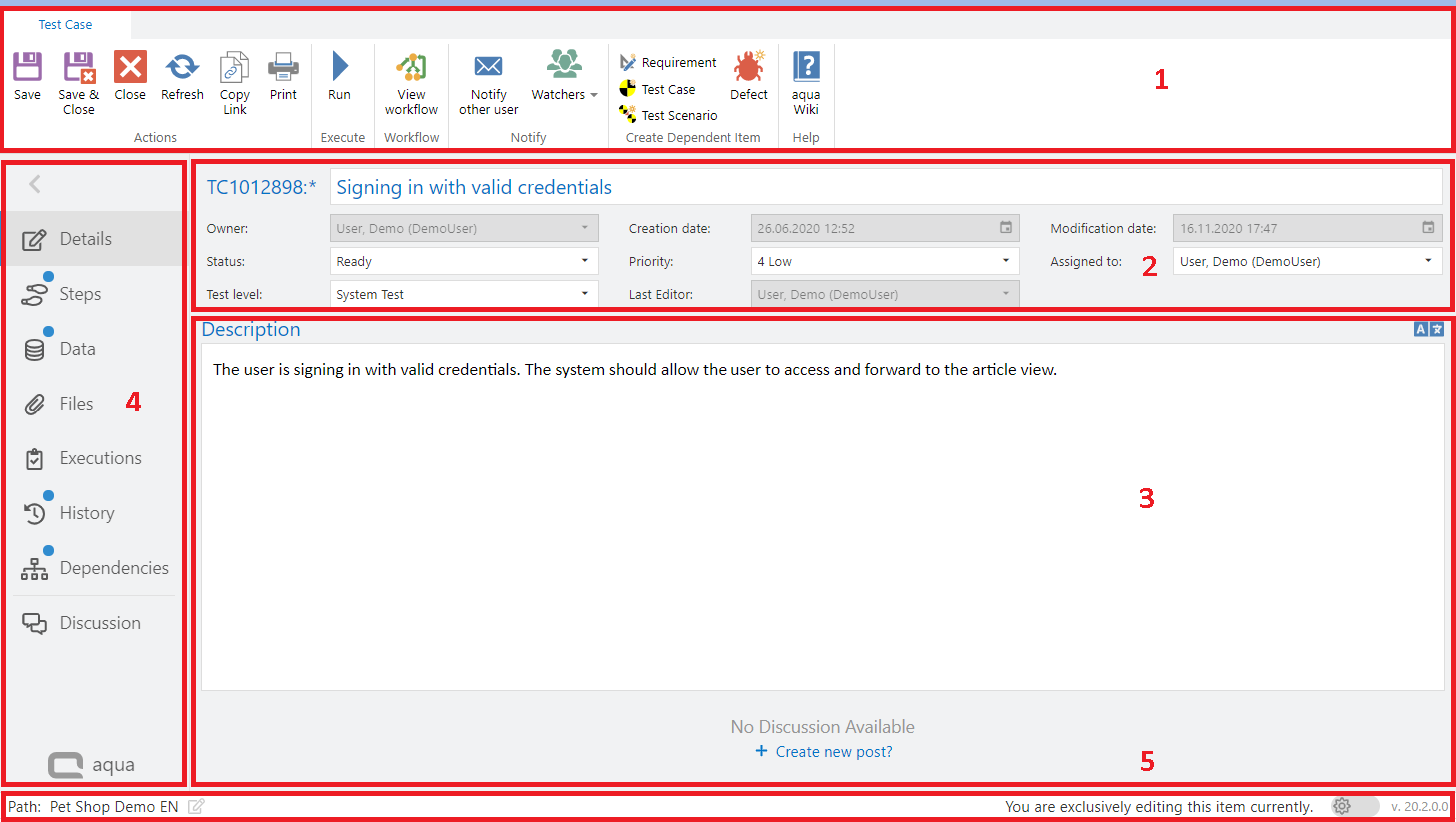Toggle the settings switch in the status bar

(1354, 806)
